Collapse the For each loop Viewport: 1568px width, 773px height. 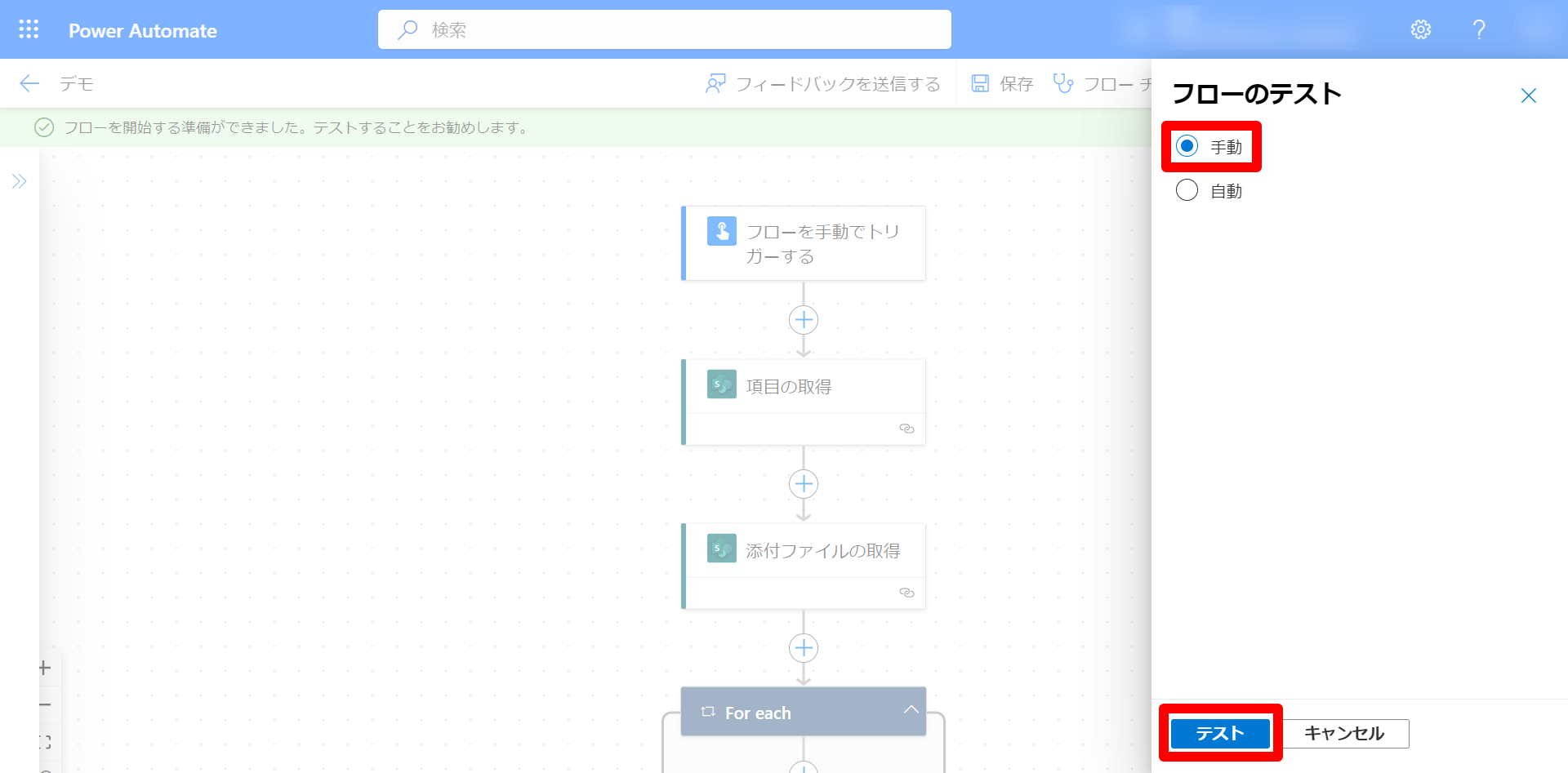911,710
